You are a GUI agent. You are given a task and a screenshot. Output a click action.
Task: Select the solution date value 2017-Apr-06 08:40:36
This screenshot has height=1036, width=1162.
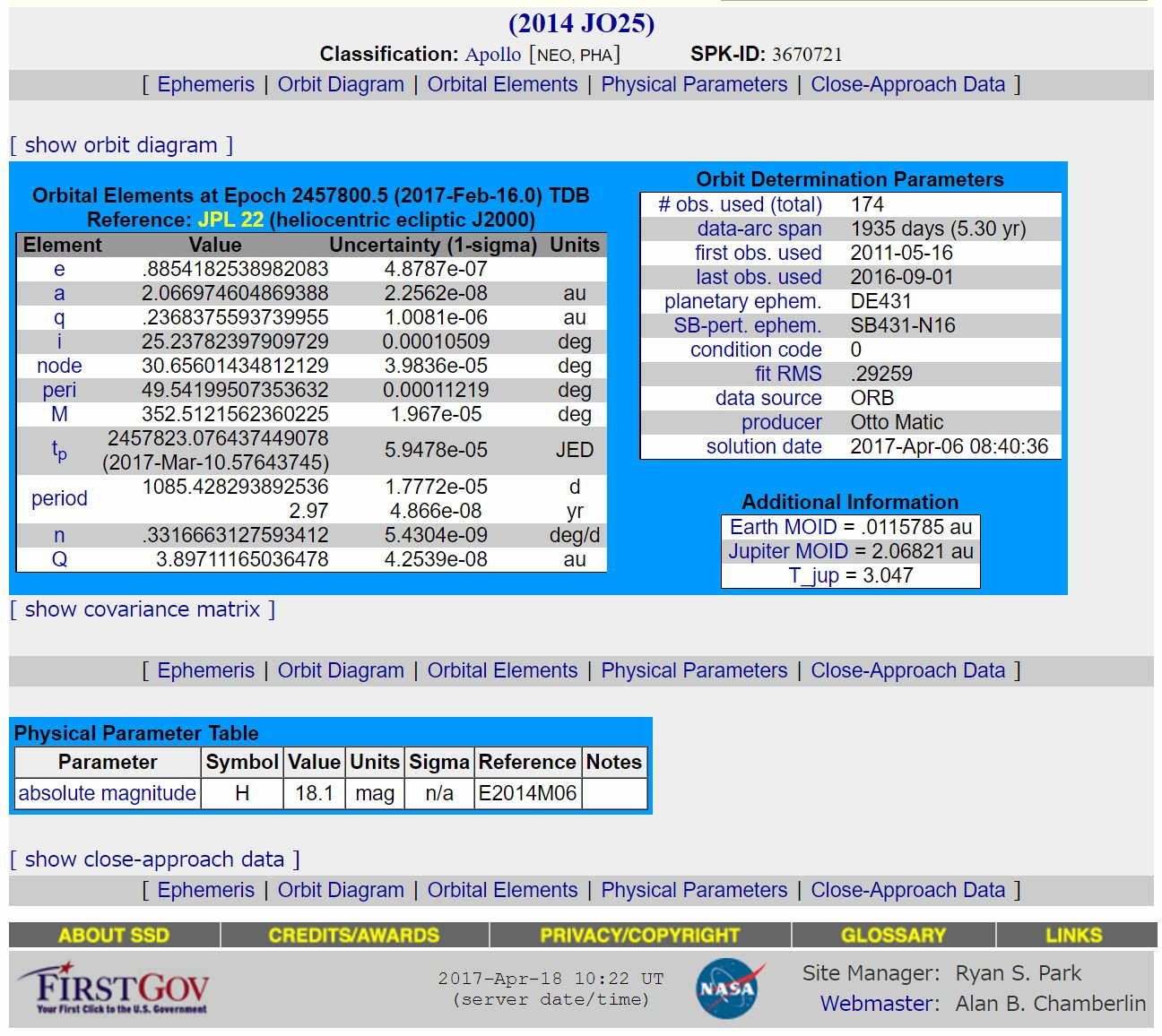[x=950, y=446]
